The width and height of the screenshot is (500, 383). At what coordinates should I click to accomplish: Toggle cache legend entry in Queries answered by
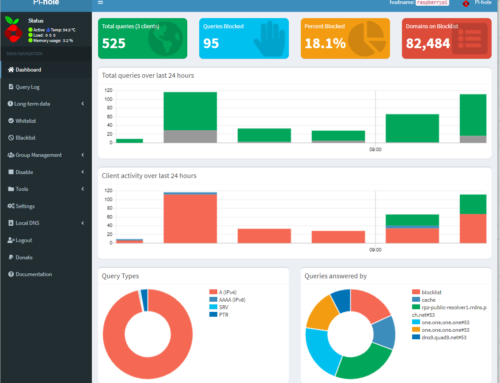[424, 300]
